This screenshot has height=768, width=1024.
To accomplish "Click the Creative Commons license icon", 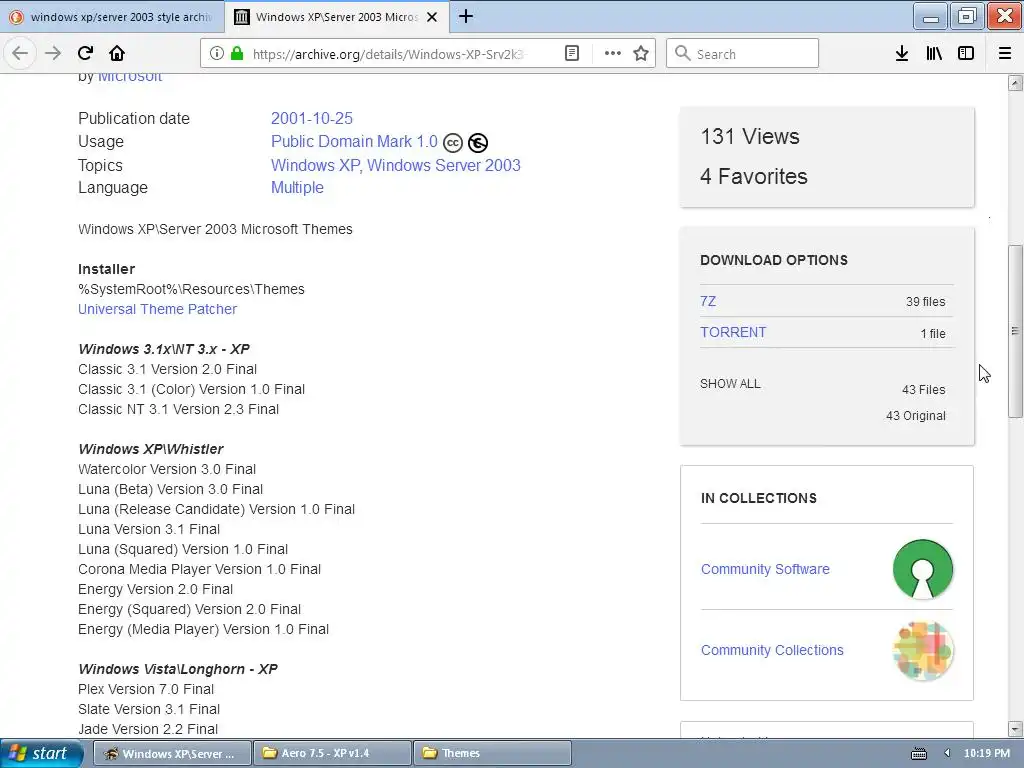I will (453, 142).
